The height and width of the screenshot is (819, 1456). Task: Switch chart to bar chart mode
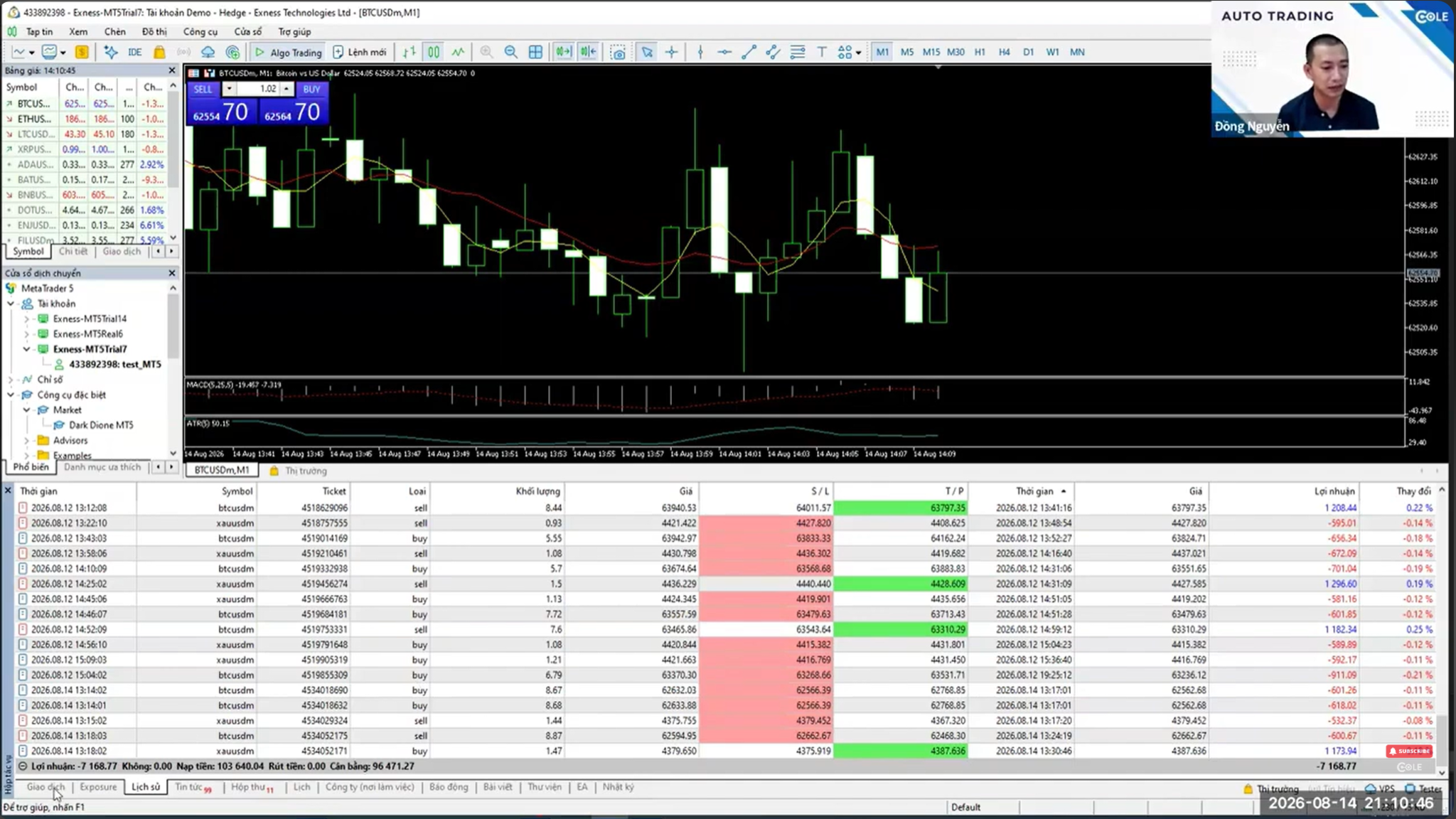click(409, 52)
